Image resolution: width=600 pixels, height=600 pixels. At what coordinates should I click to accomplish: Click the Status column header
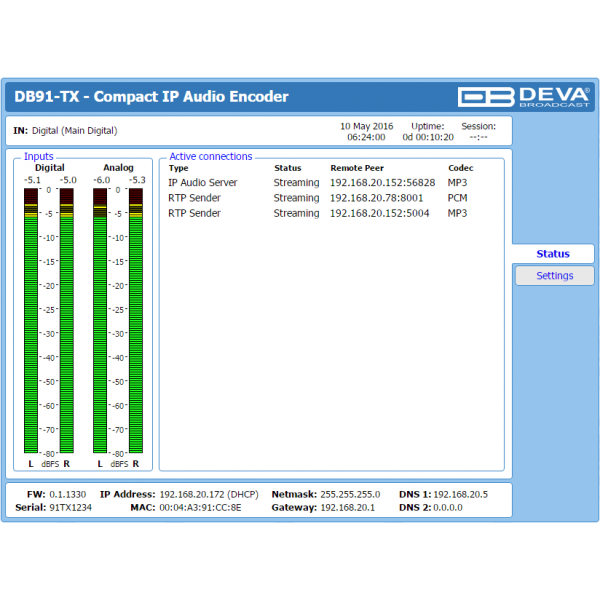point(288,168)
